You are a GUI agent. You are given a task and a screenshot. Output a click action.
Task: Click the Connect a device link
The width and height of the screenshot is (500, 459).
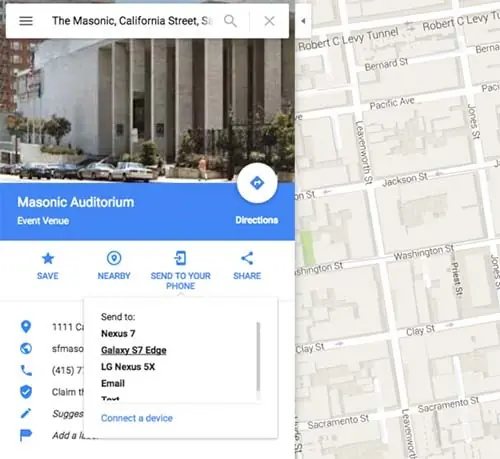click(x=137, y=418)
